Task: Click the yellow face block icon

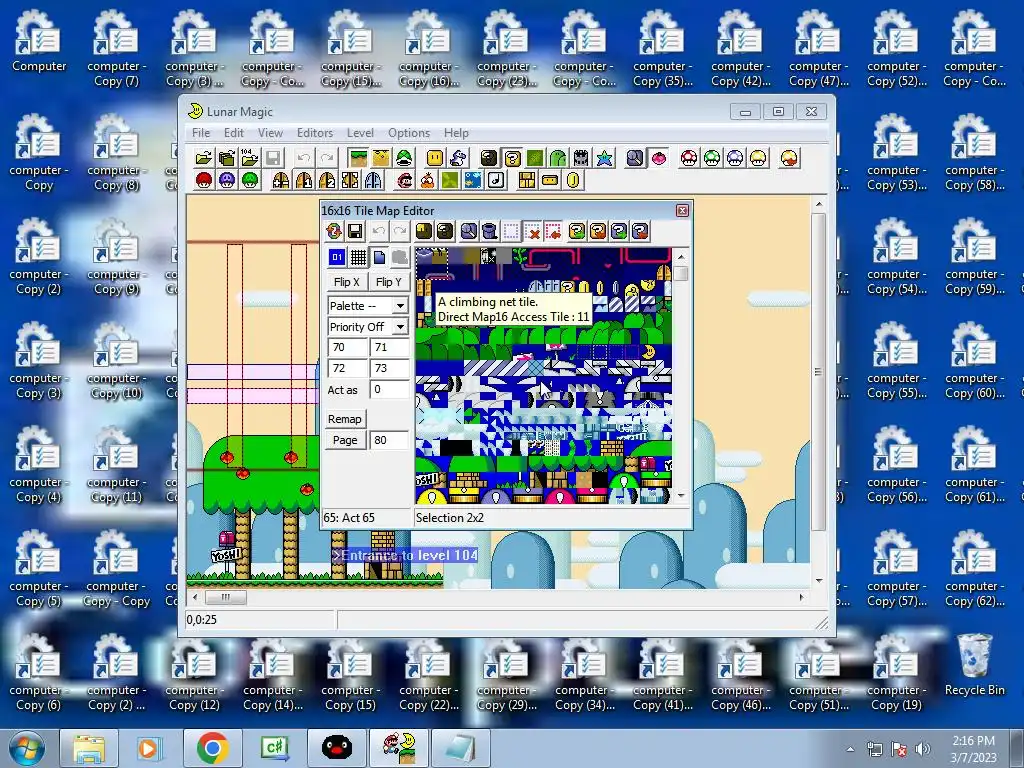Action: (x=435, y=159)
